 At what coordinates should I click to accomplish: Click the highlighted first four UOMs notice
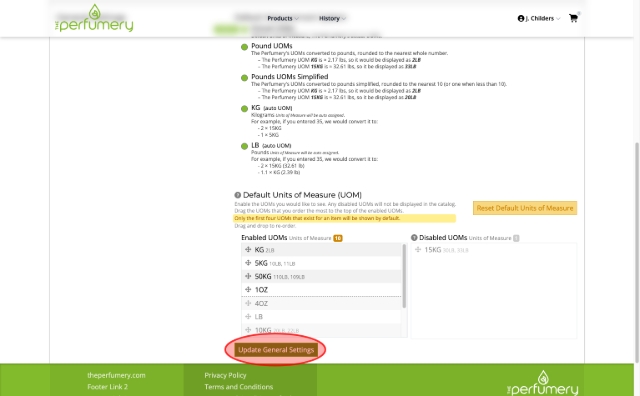click(x=344, y=218)
